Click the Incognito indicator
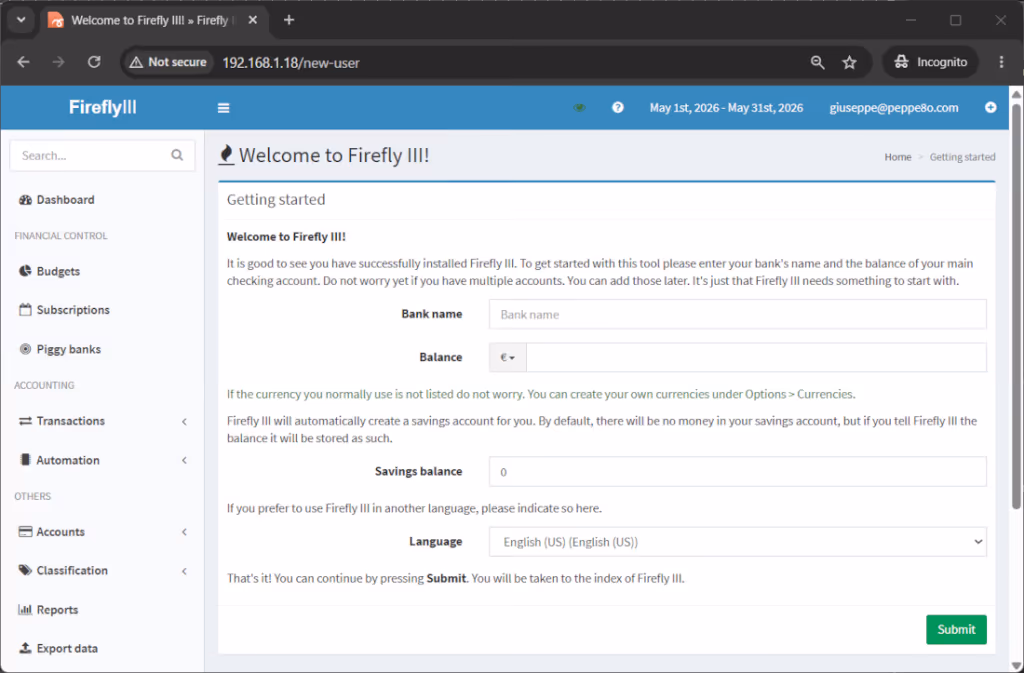 tap(931, 62)
